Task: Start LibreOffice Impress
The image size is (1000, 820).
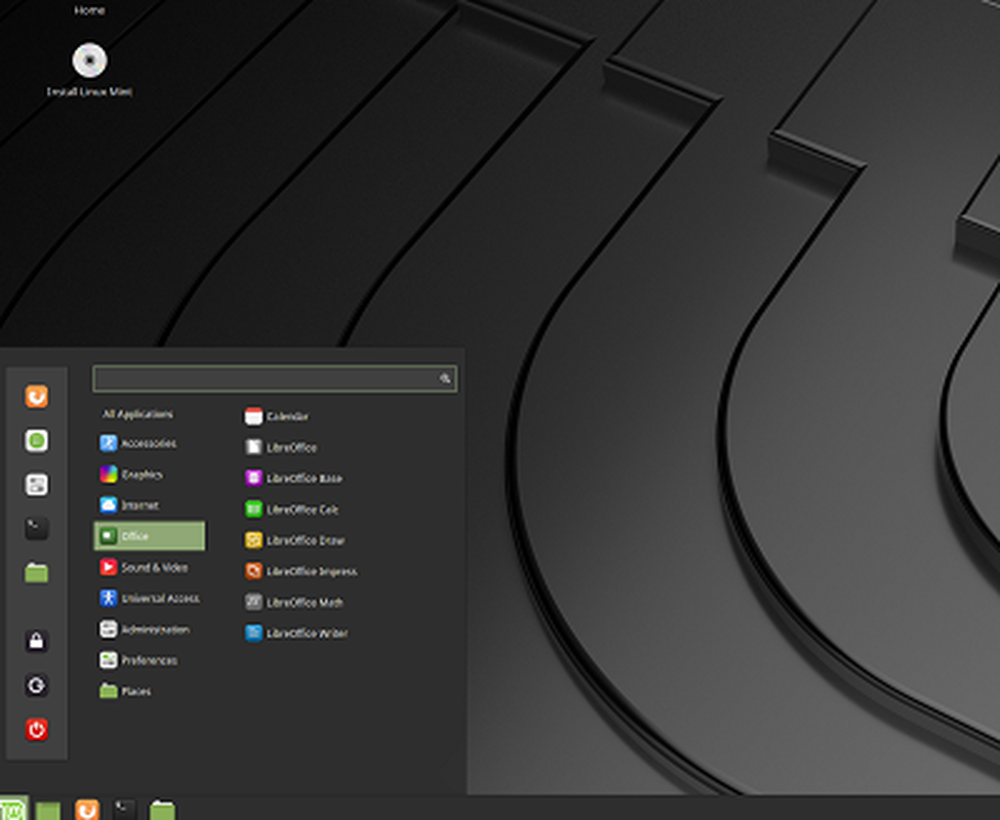Action: (310, 571)
